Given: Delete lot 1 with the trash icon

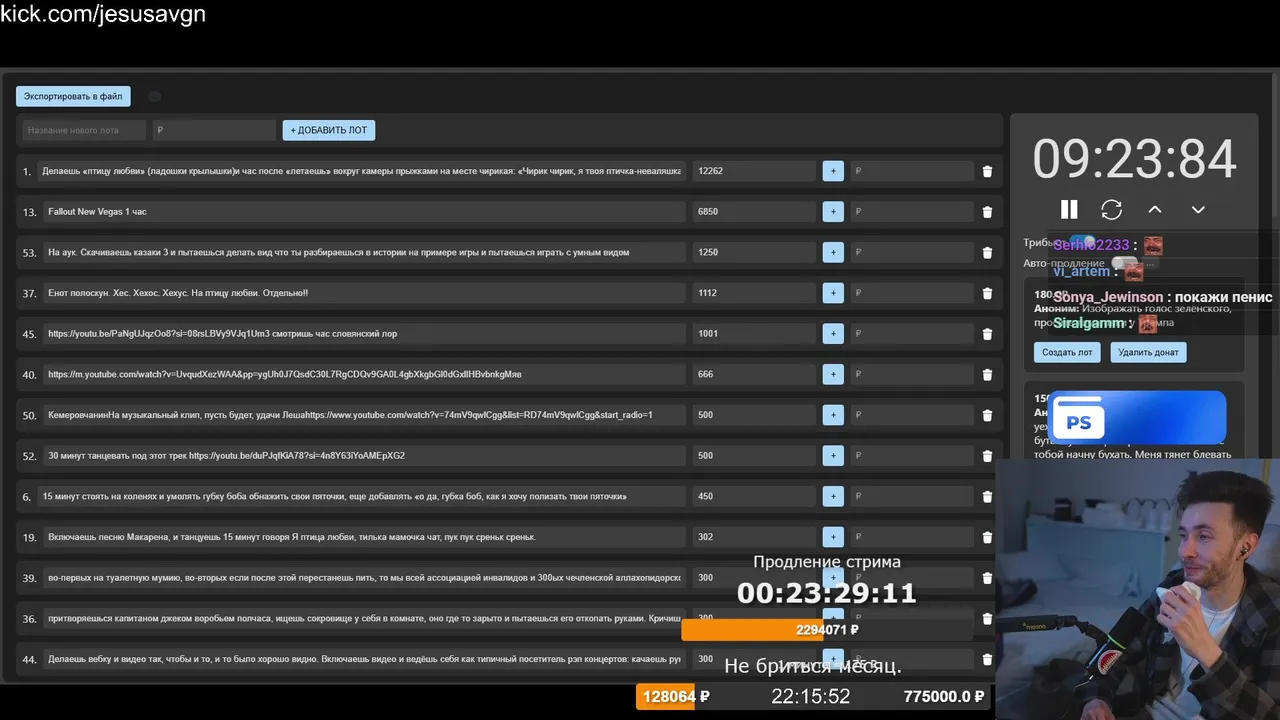Looking at the screenshot, I should [987, 171].
